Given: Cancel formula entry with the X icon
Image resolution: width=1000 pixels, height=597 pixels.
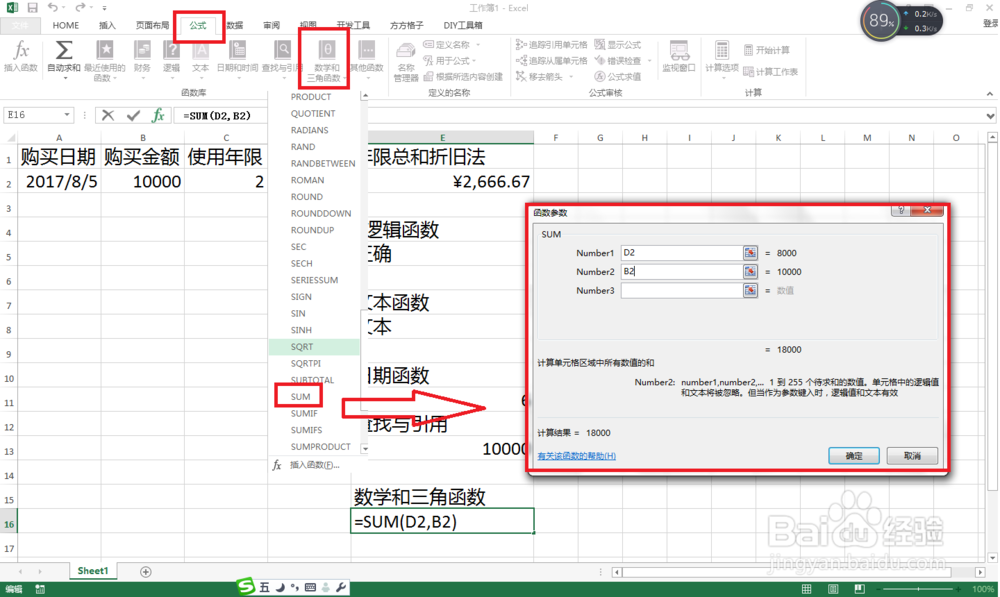Looking at the screenshot, I should click(x=108, y=115).
